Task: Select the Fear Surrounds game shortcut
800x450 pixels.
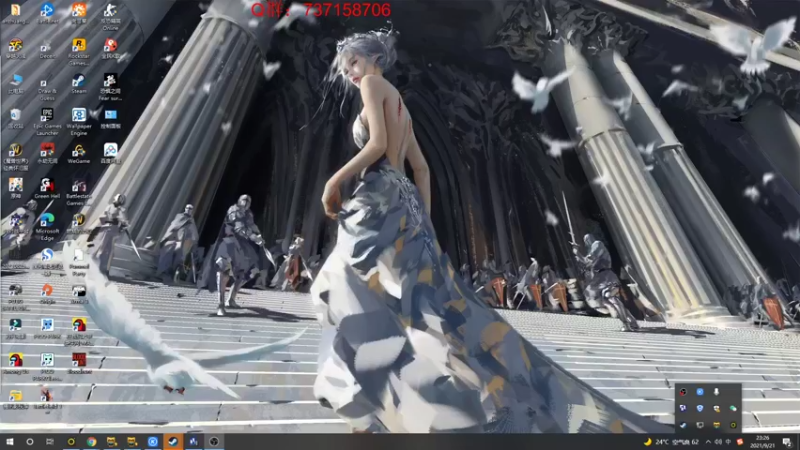Action: tap(110, 87)
